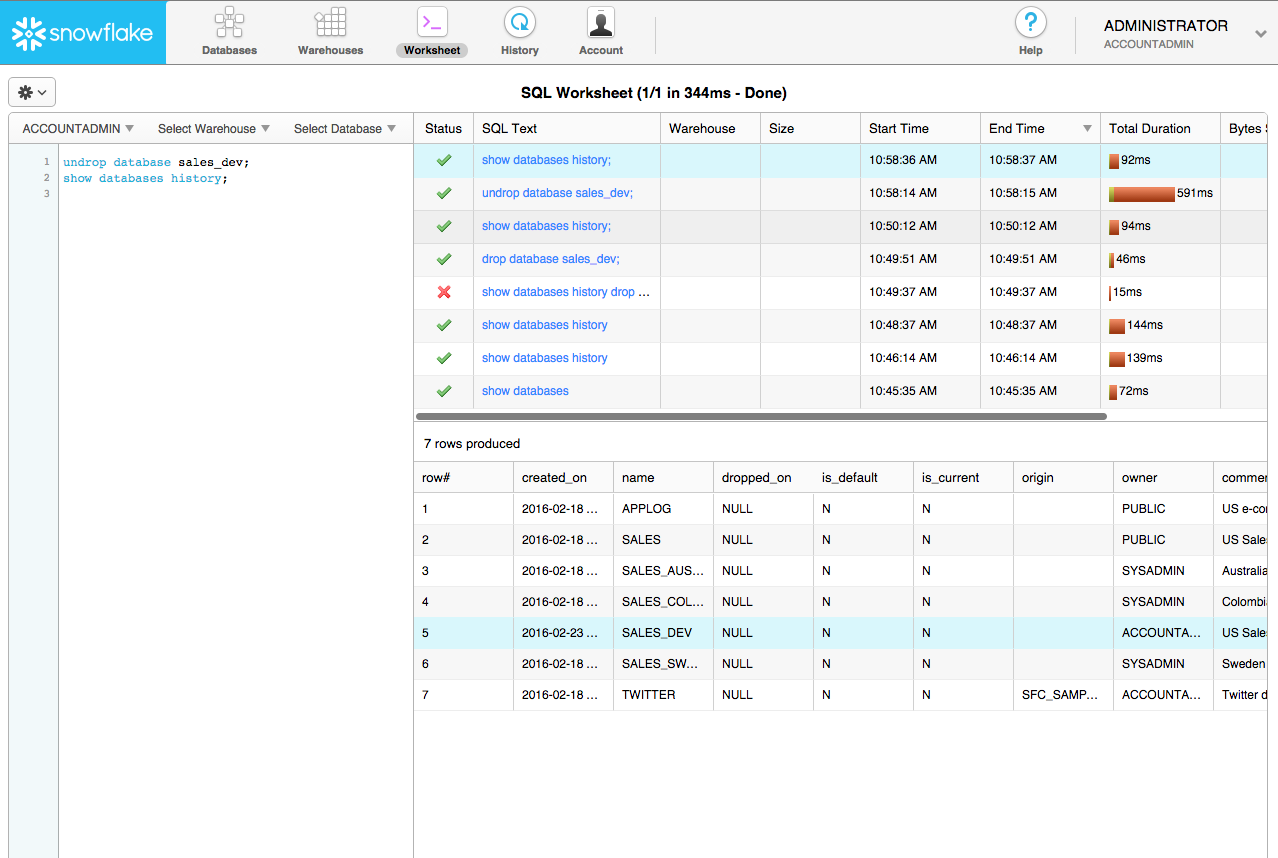This screenshot has width=1278, height=858.
Task: Select the SALES_DEV name cell
Action: (x=663, y=632)
